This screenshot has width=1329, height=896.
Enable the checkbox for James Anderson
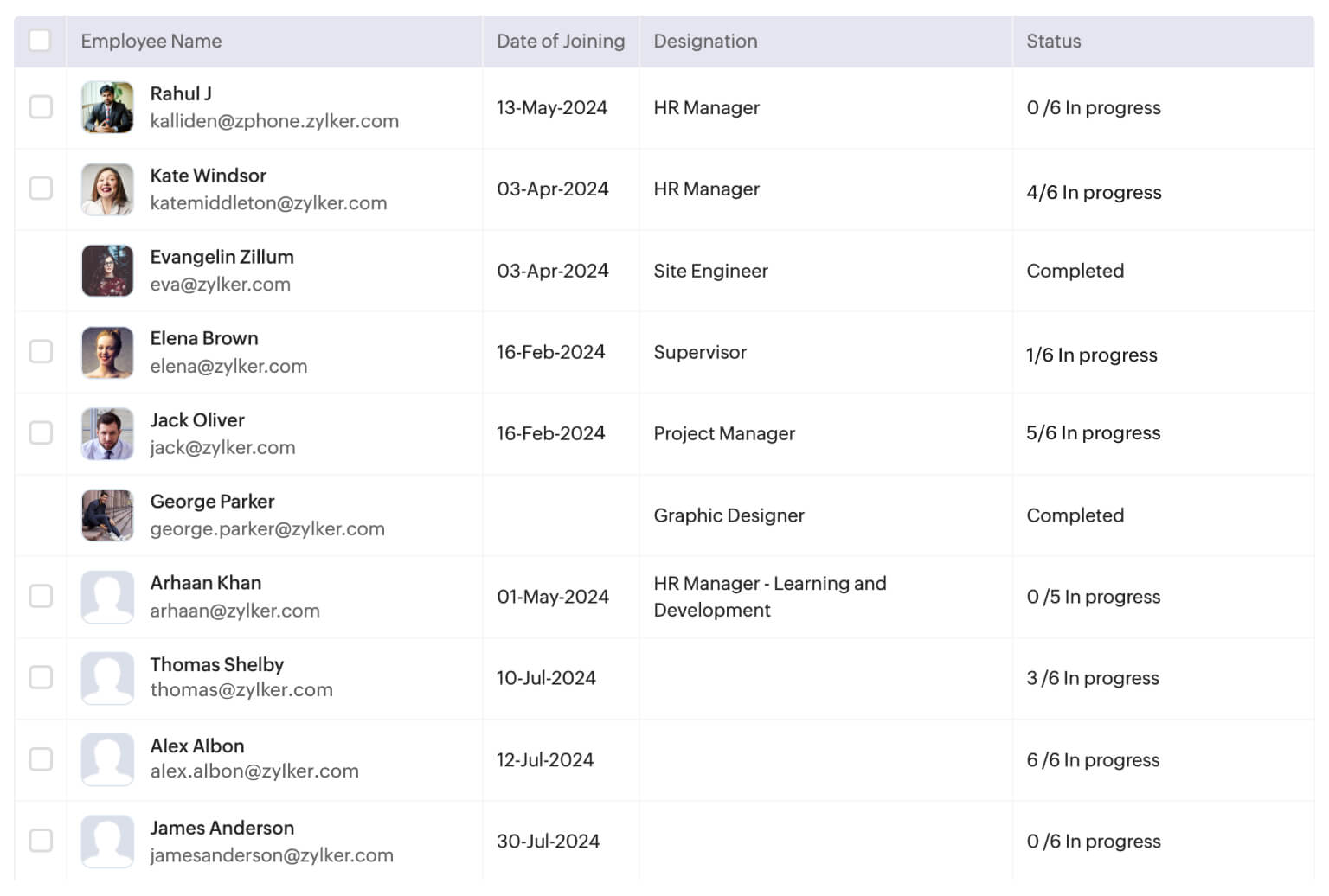[x=41, y=841]
